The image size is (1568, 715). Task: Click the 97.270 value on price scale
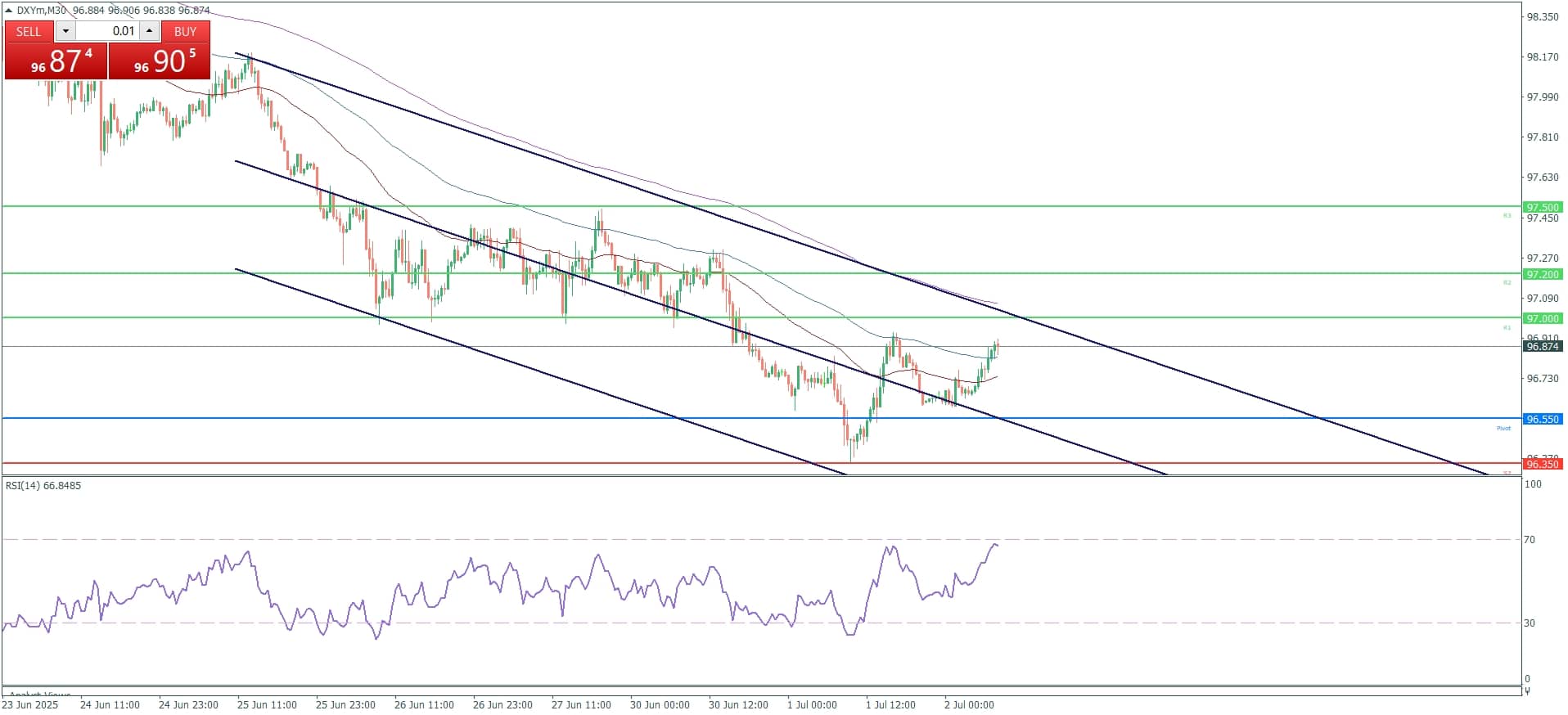tap(1543, 258)
